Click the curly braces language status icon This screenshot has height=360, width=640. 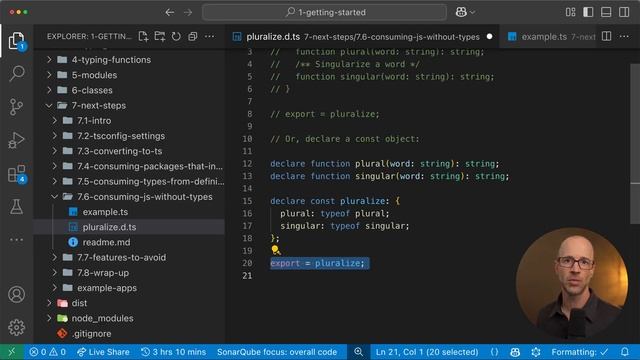point(494,352)
